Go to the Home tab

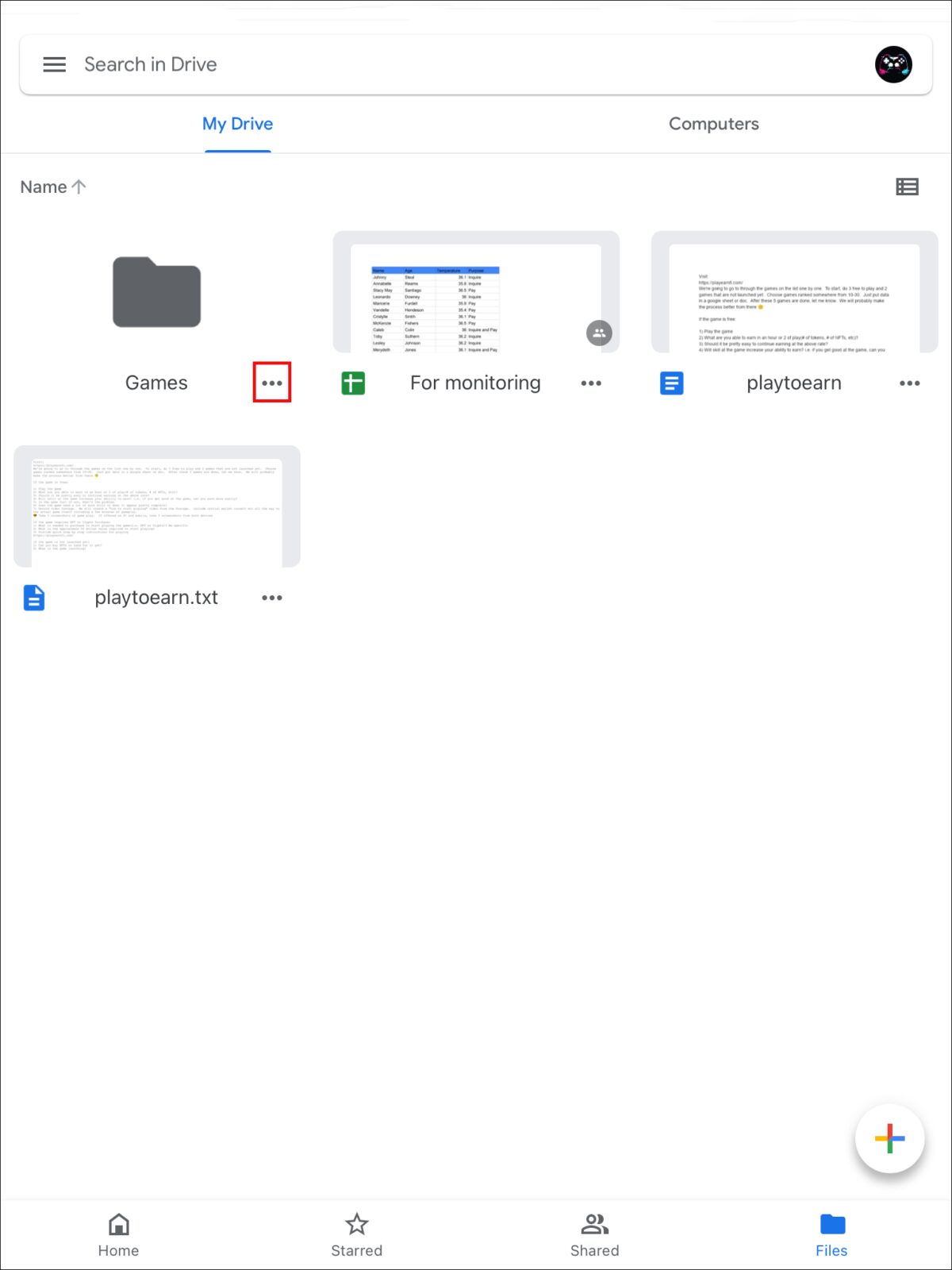[x=118, y=1234]
